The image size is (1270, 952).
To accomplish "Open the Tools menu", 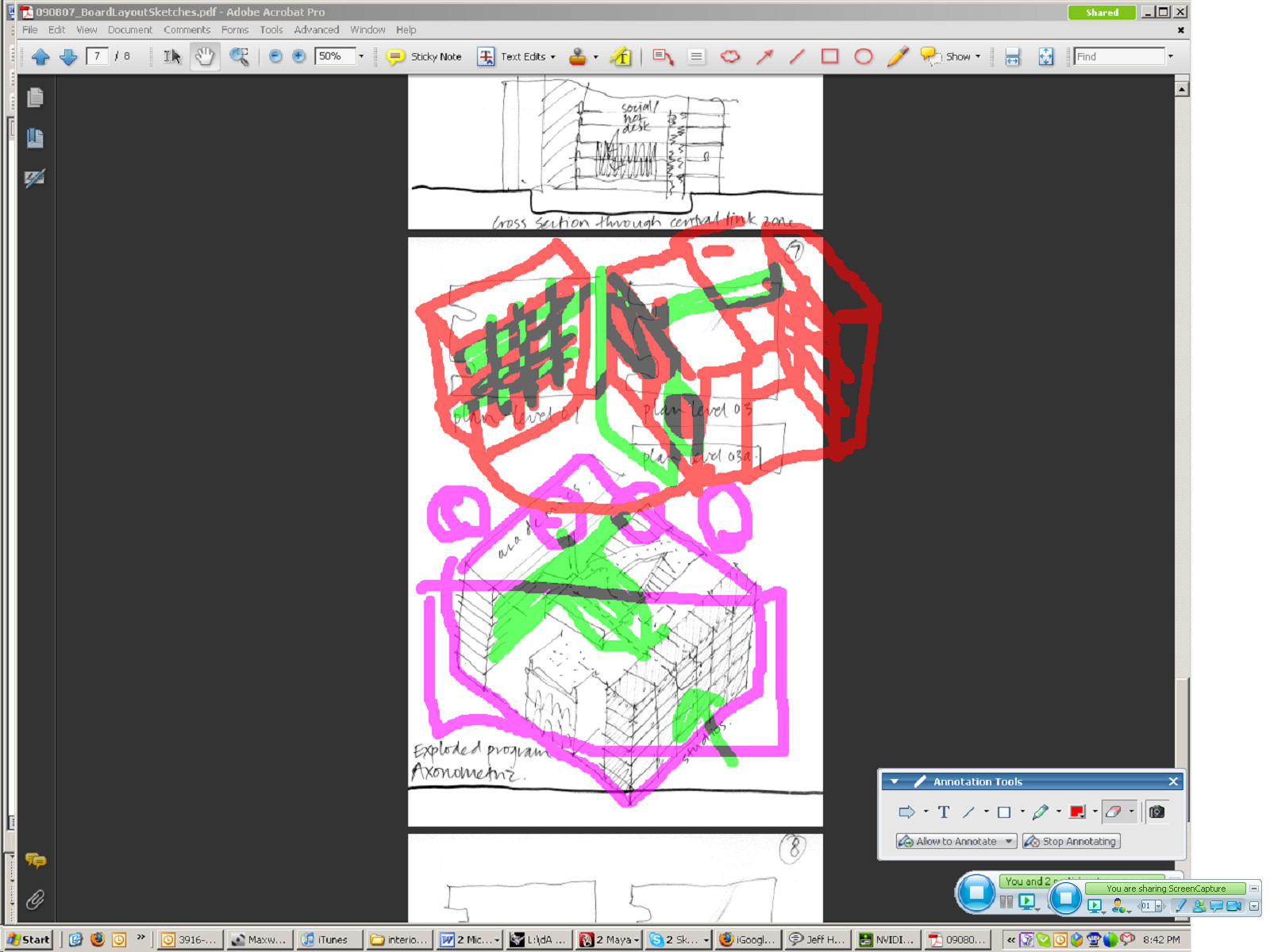I will 271,29.
